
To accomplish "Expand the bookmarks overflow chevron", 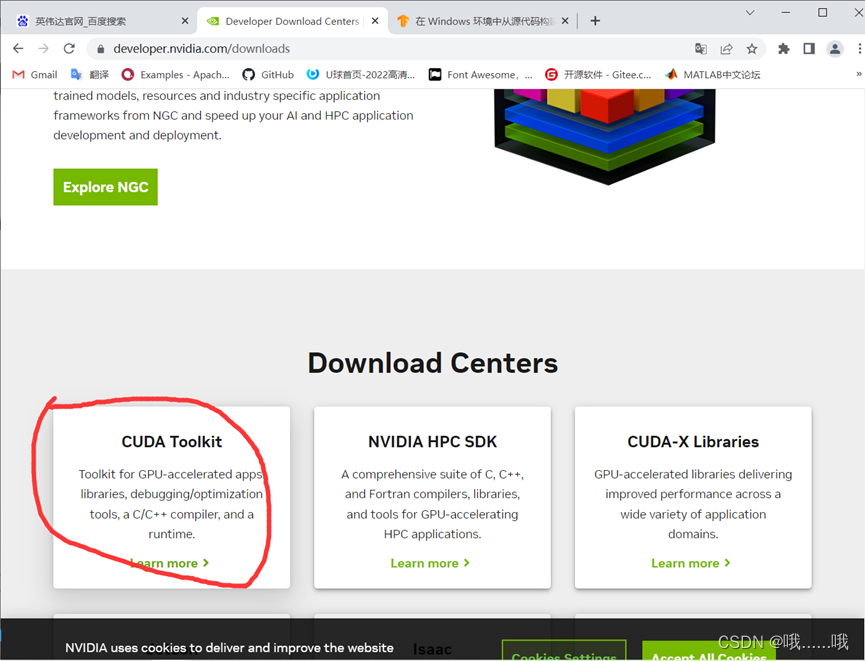I will 858,74.
